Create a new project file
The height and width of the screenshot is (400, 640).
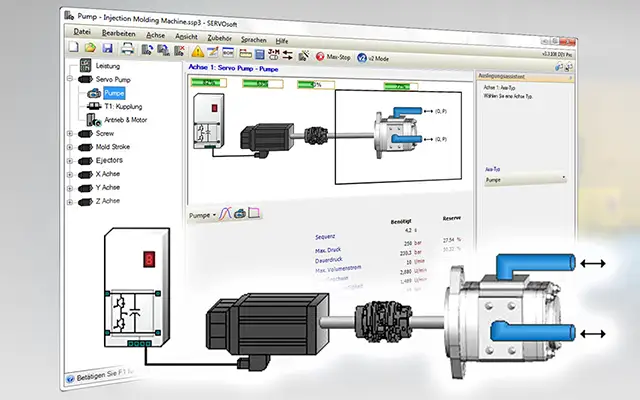pos(73,47)
